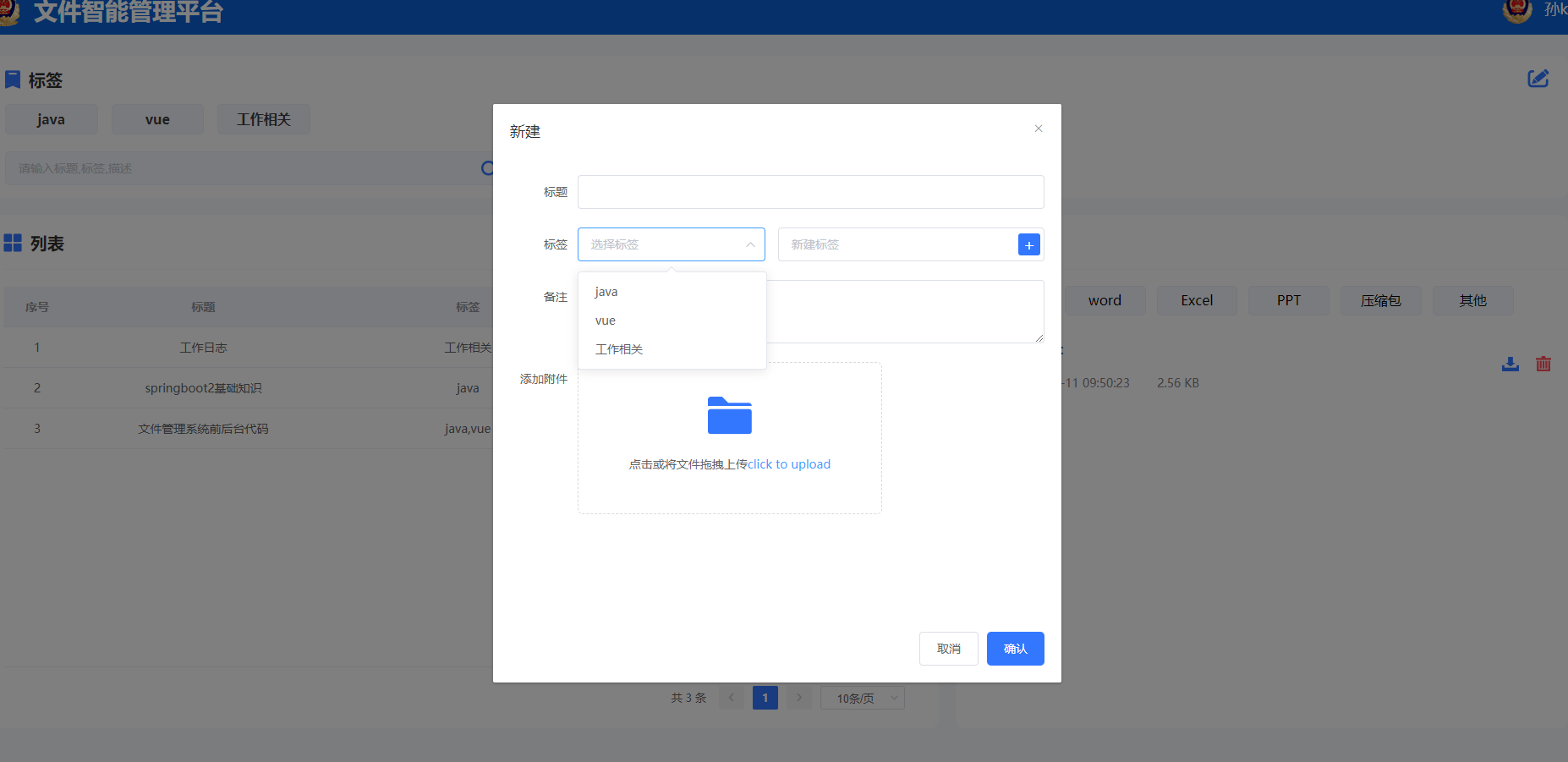Click the red trash delete icon

tap(1543, 364)
